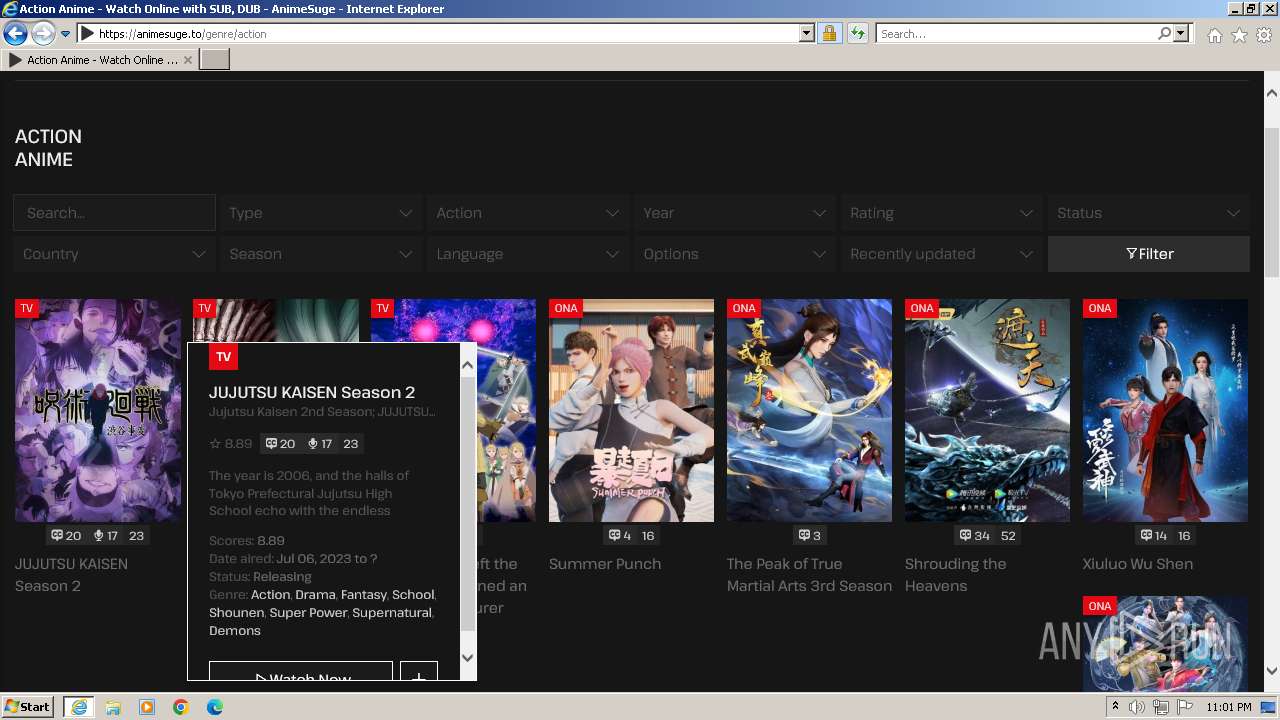Open IE Tools gear icon
The image size is (1280, 720).
[x=1264, y=35]
